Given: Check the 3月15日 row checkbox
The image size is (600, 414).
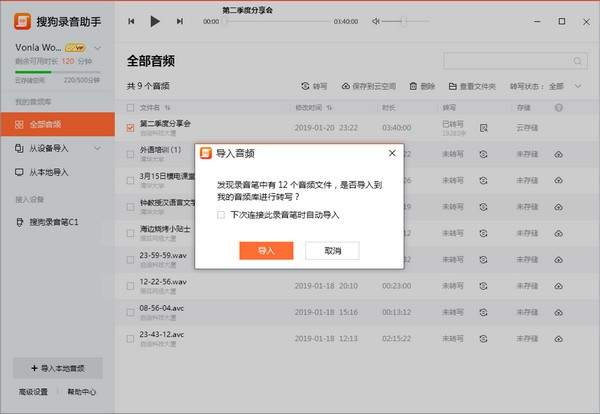Looking at the screenshot, I should 130,180.
